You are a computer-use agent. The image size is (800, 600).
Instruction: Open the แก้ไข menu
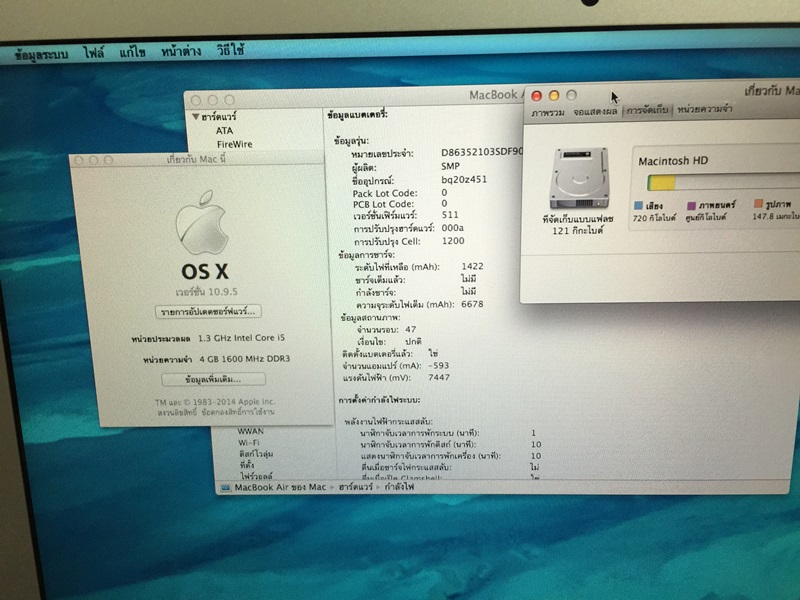click(133, 52)
